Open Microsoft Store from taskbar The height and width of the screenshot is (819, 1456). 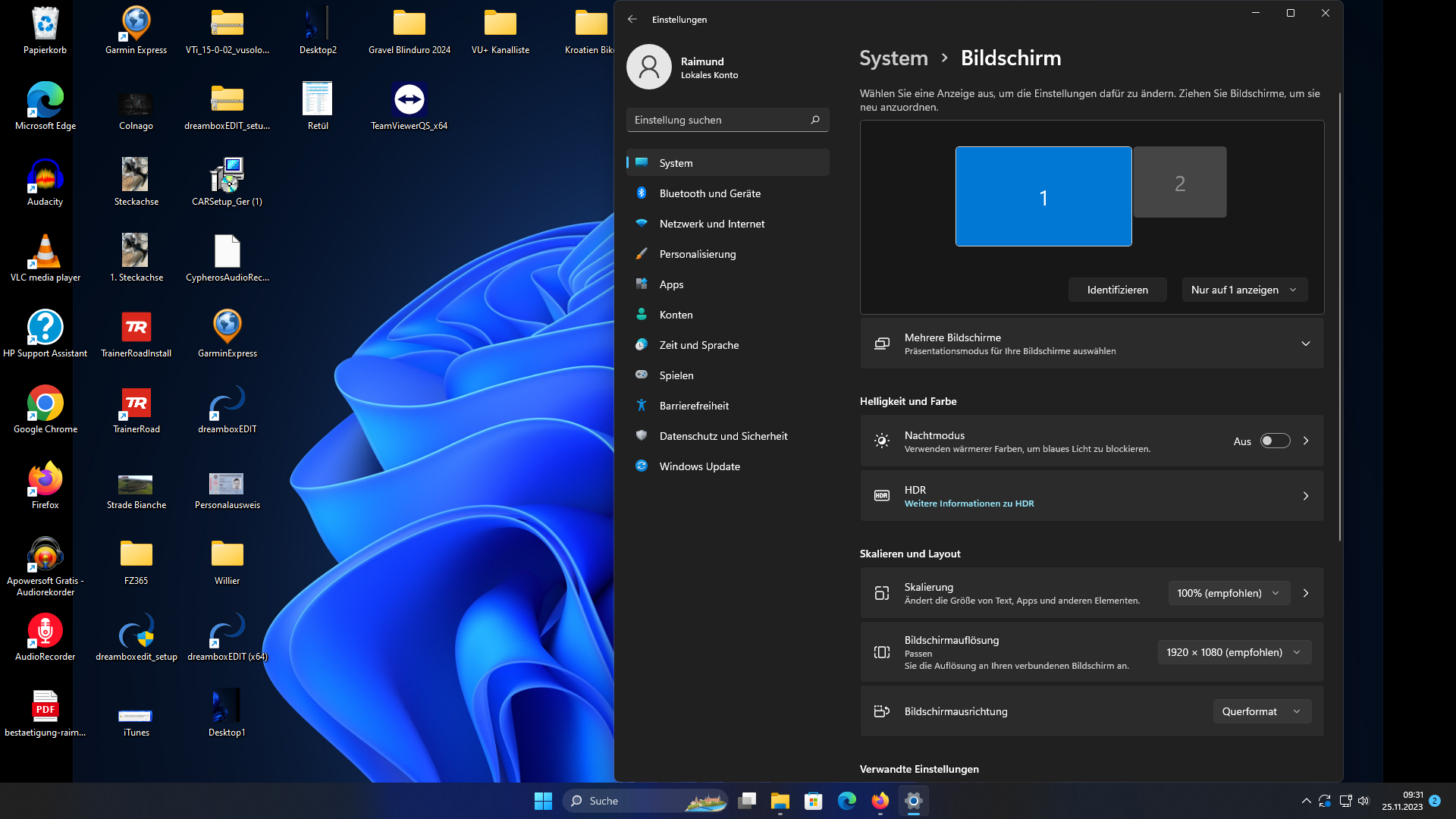813,801
